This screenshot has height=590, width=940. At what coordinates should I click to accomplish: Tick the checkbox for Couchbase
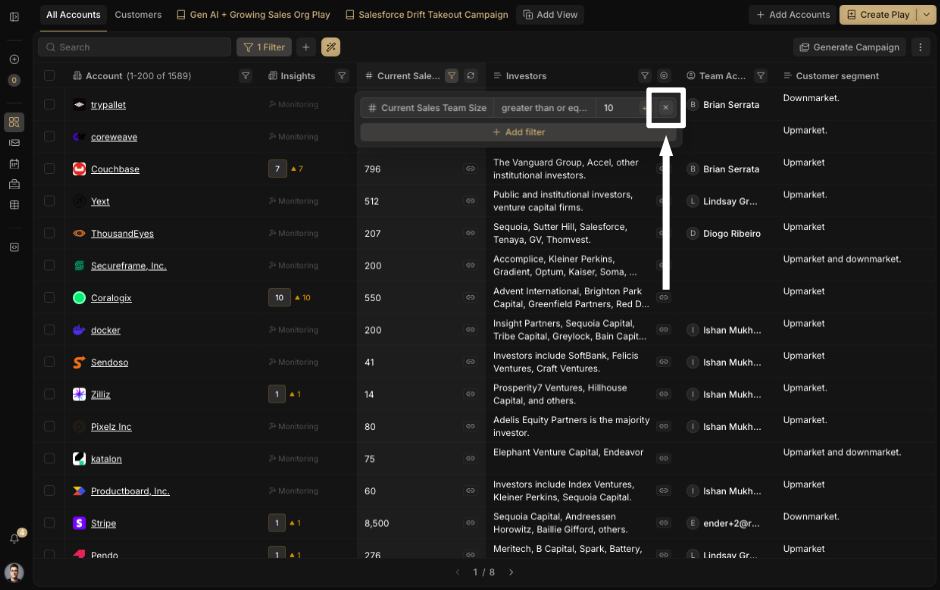pos(49,170)
